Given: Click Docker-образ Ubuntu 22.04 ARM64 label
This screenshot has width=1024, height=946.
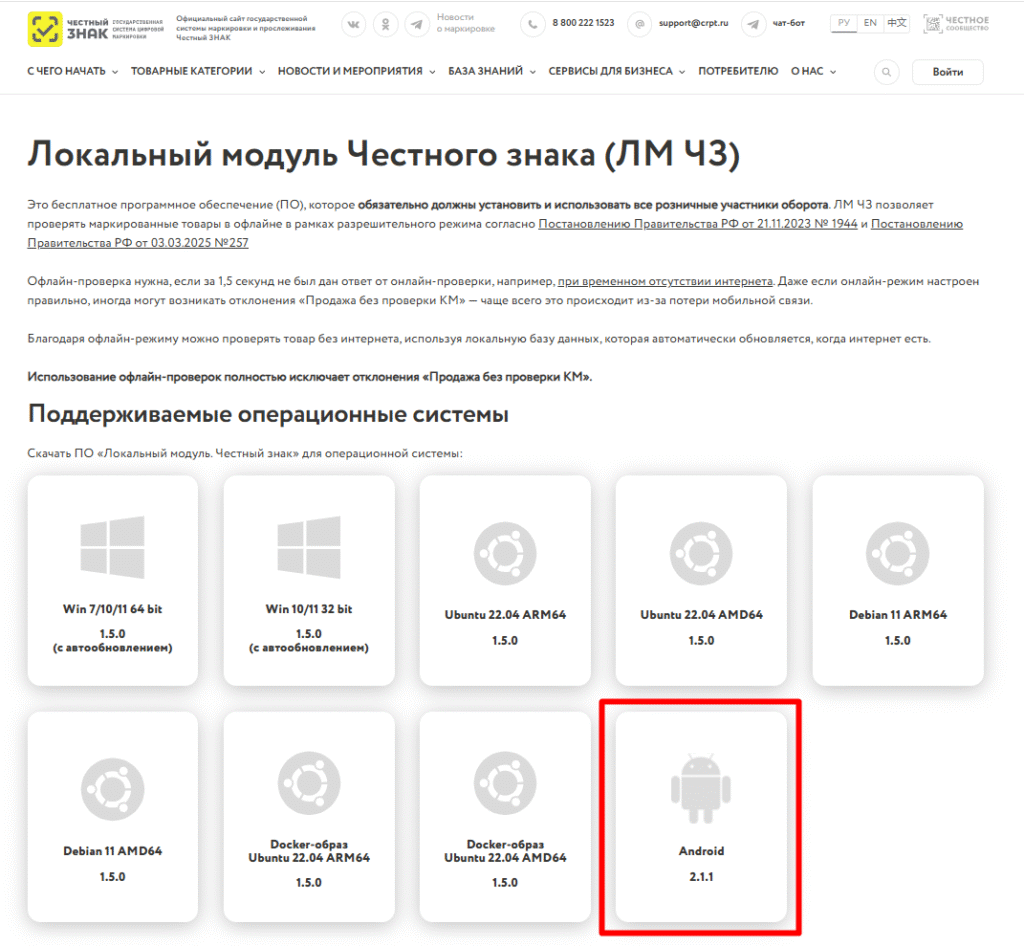Looking at the screenshot, I should click(x=309, y=851).
